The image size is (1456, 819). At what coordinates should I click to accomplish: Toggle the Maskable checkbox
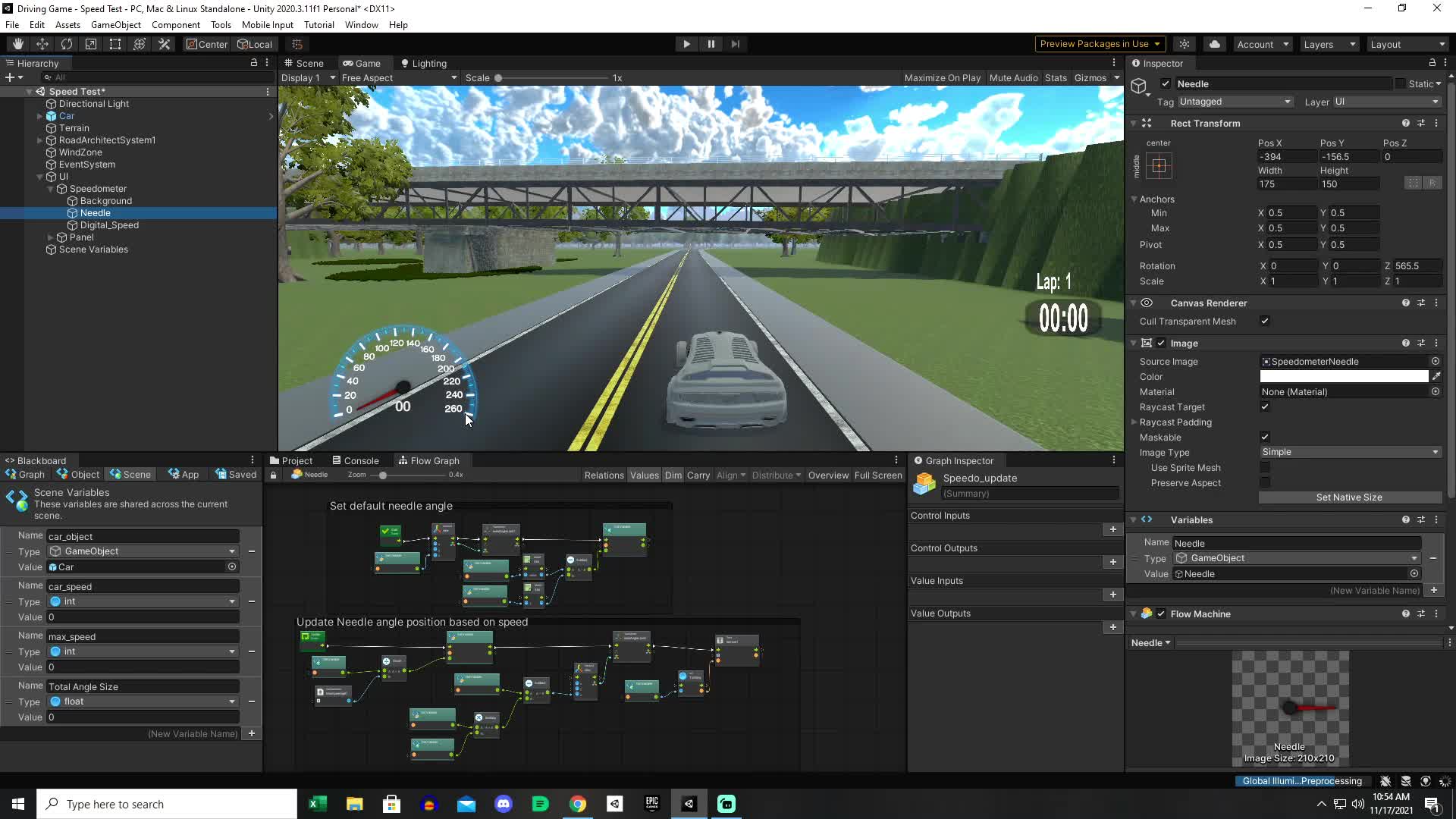[x=1265, y=437]
